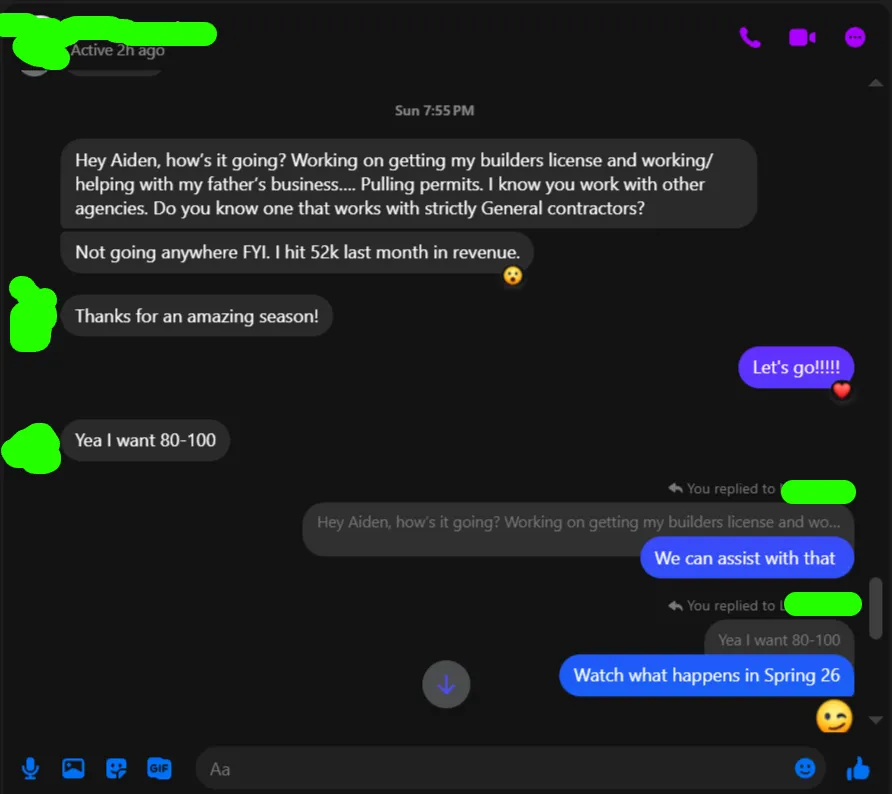Start a video call with camera icon

[802, 38]
